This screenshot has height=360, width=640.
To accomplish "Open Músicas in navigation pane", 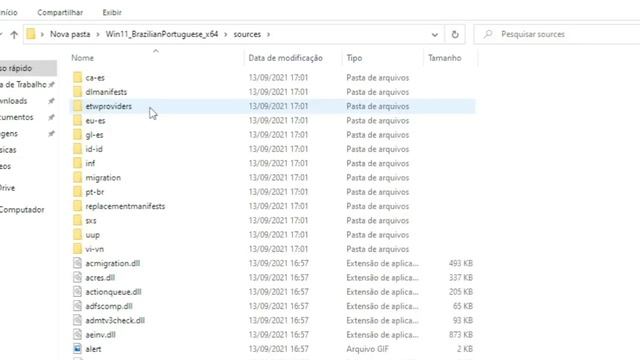I will pos(8,150).
